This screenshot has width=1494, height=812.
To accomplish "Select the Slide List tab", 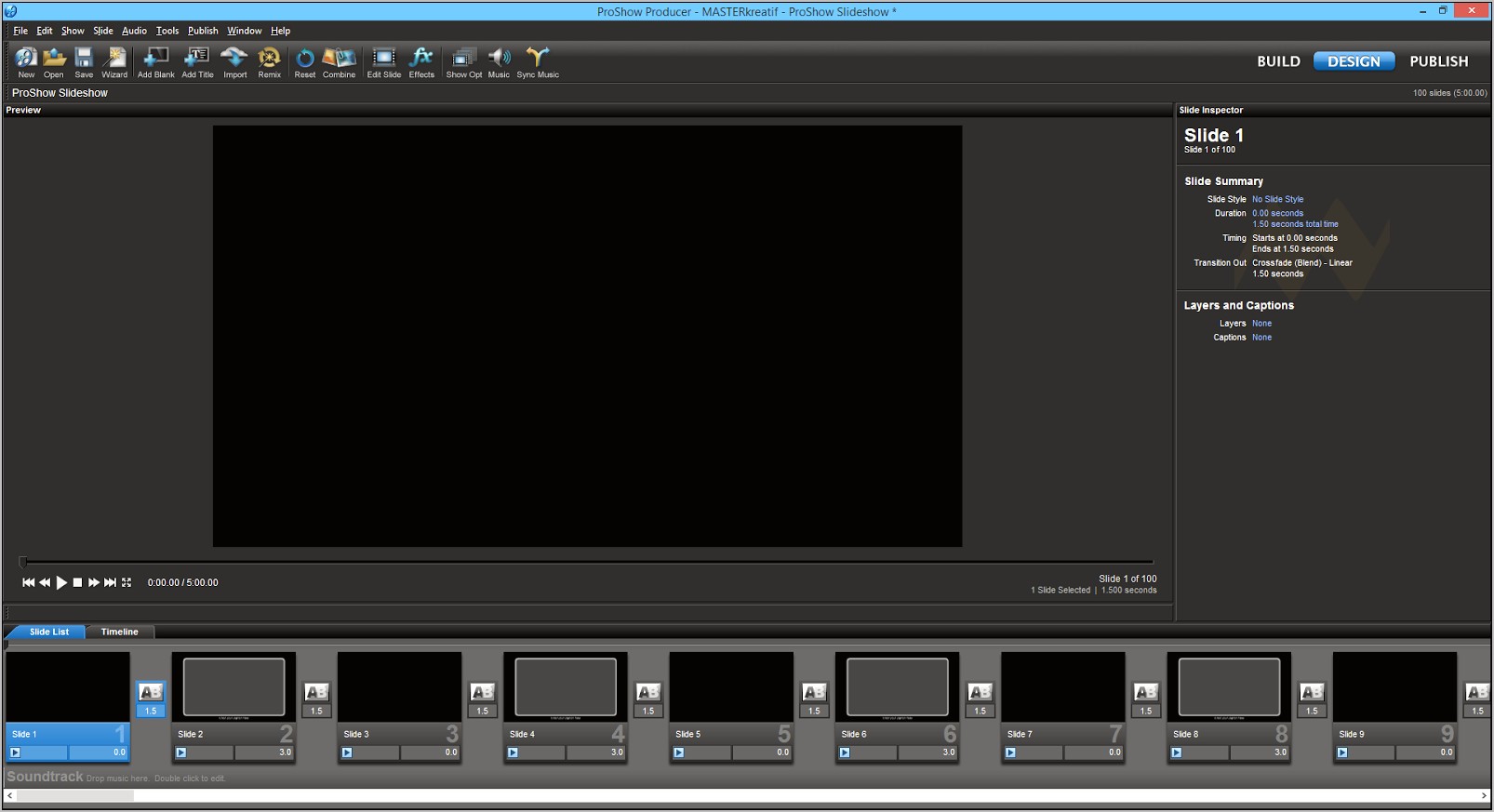I will (47, 632).
